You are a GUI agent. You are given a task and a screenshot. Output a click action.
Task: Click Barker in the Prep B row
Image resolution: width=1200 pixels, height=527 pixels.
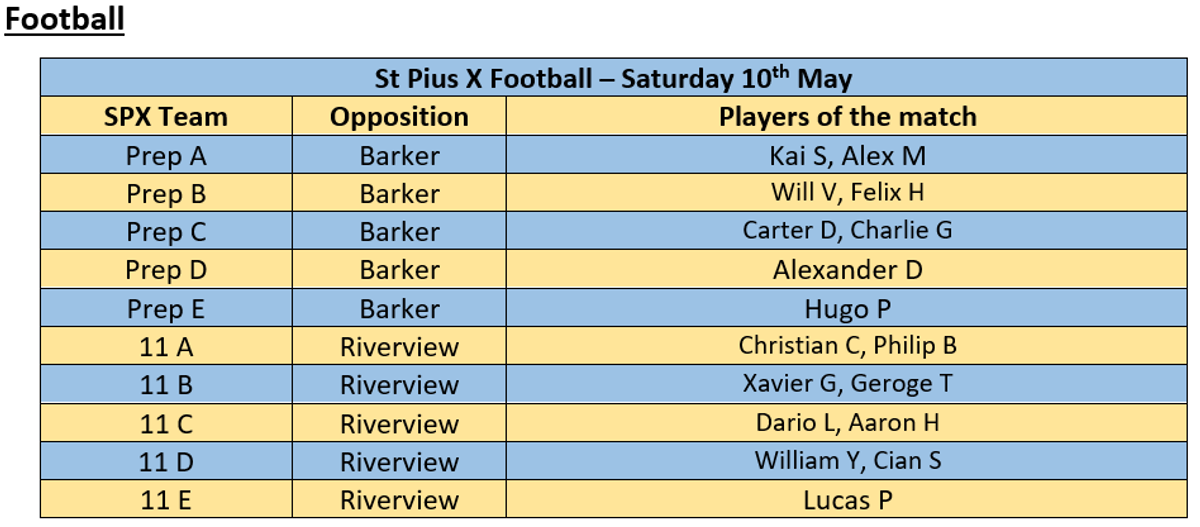(x=399, y=194)
